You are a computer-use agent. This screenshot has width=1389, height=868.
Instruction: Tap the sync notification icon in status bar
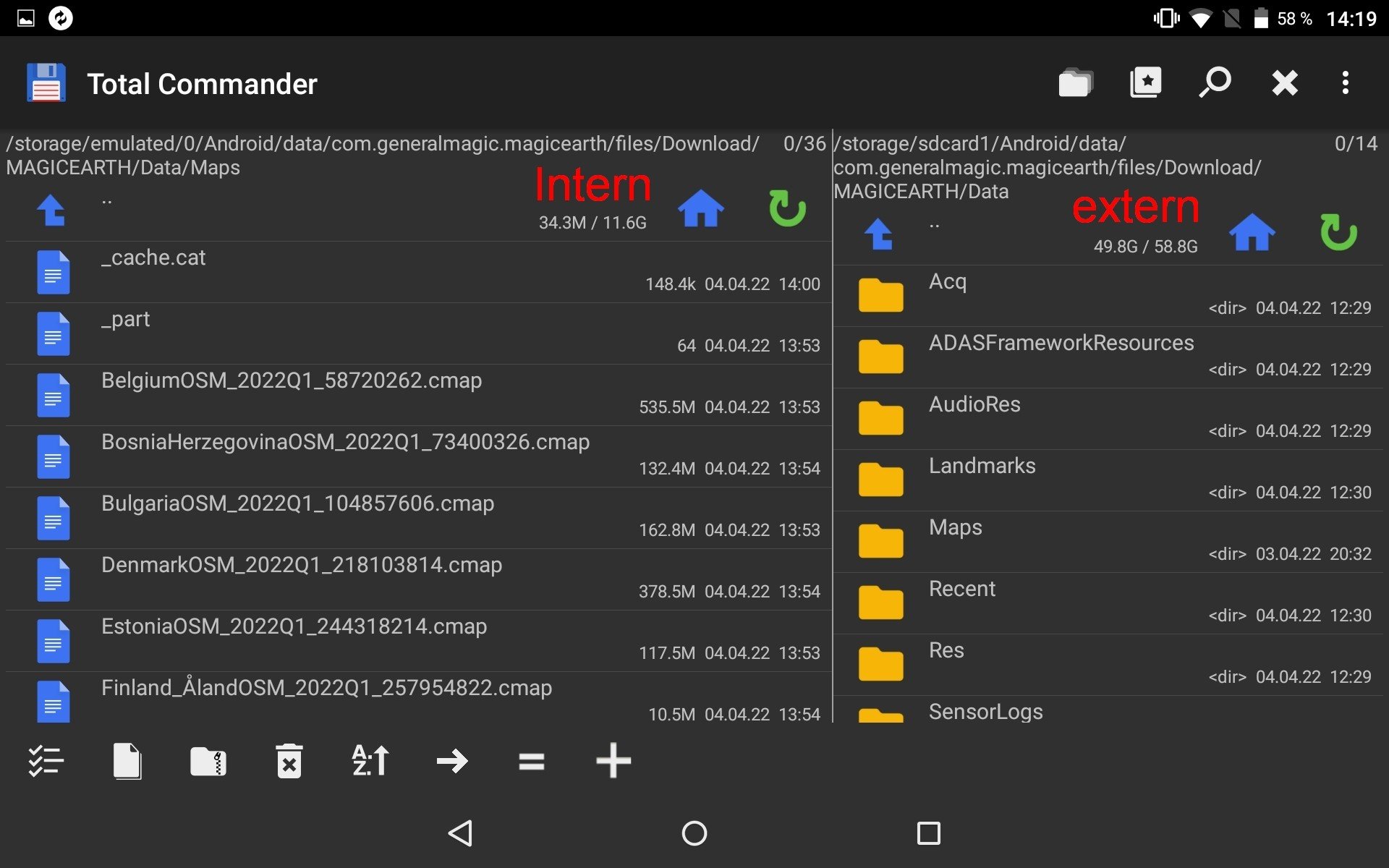[61, 18]
